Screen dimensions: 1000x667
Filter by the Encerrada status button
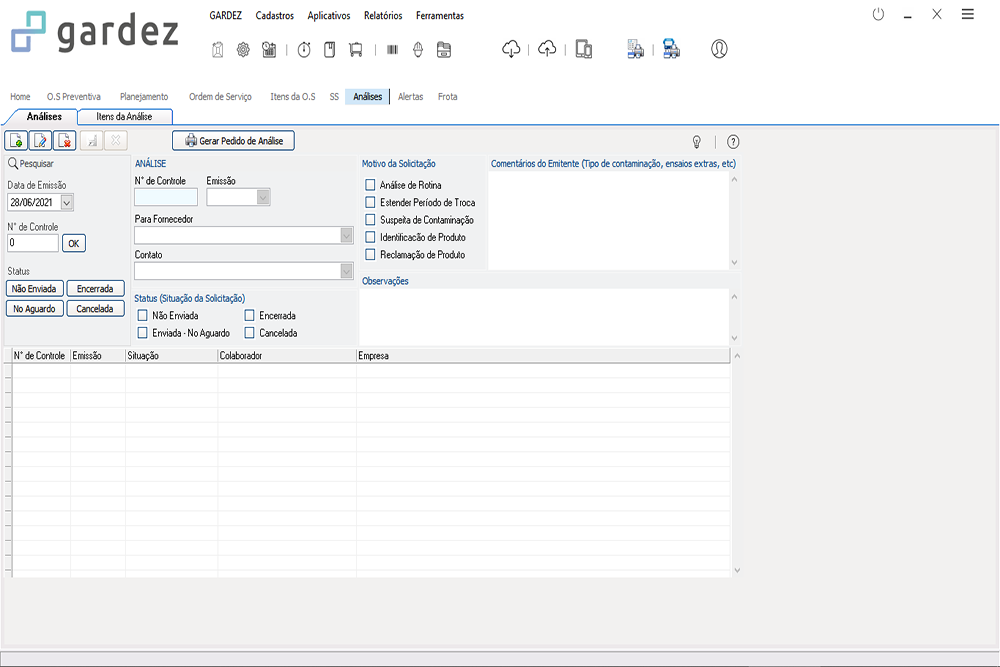point(95,289)
